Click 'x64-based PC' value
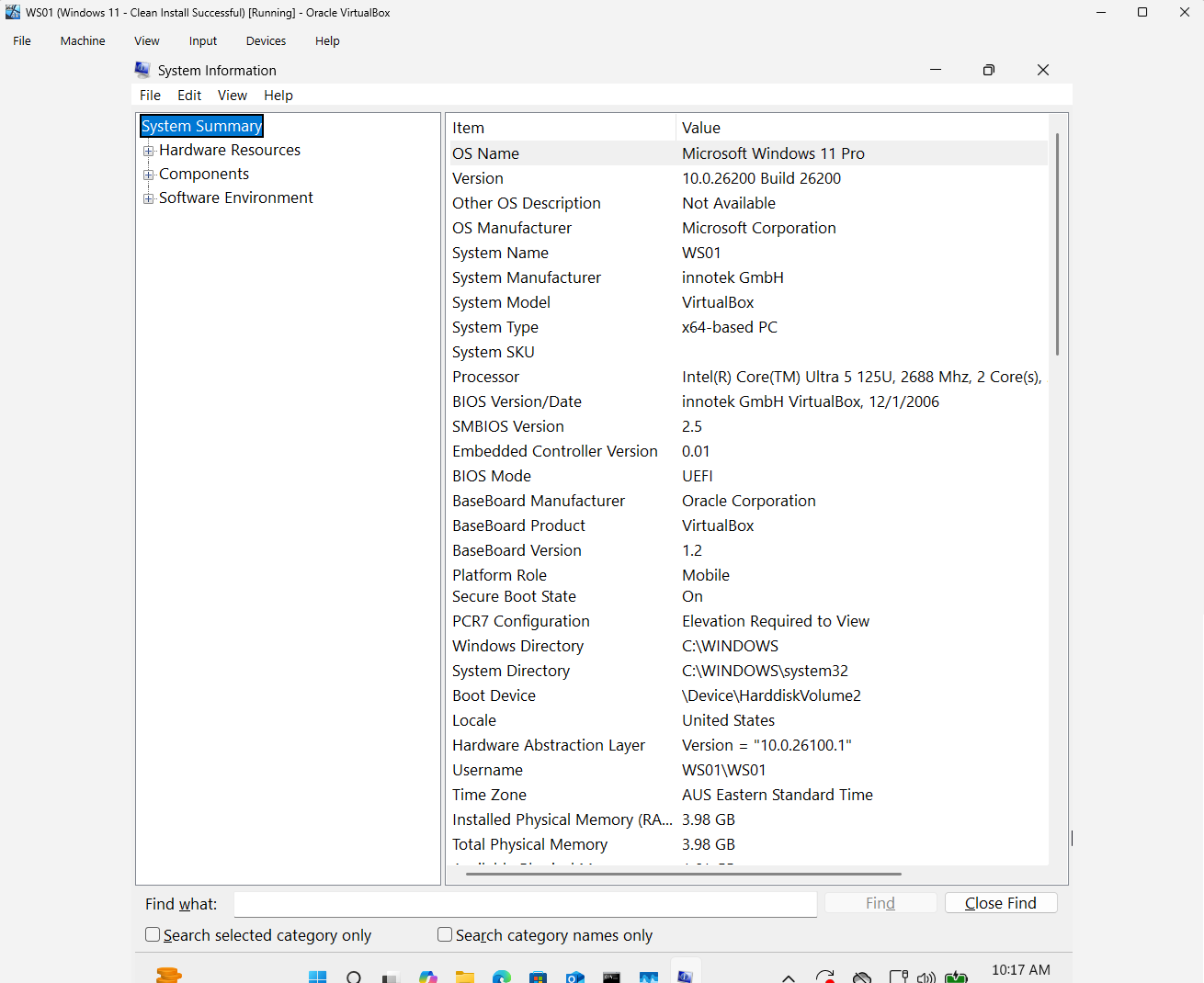The image size is (1204, 983). tap(730, 327)
